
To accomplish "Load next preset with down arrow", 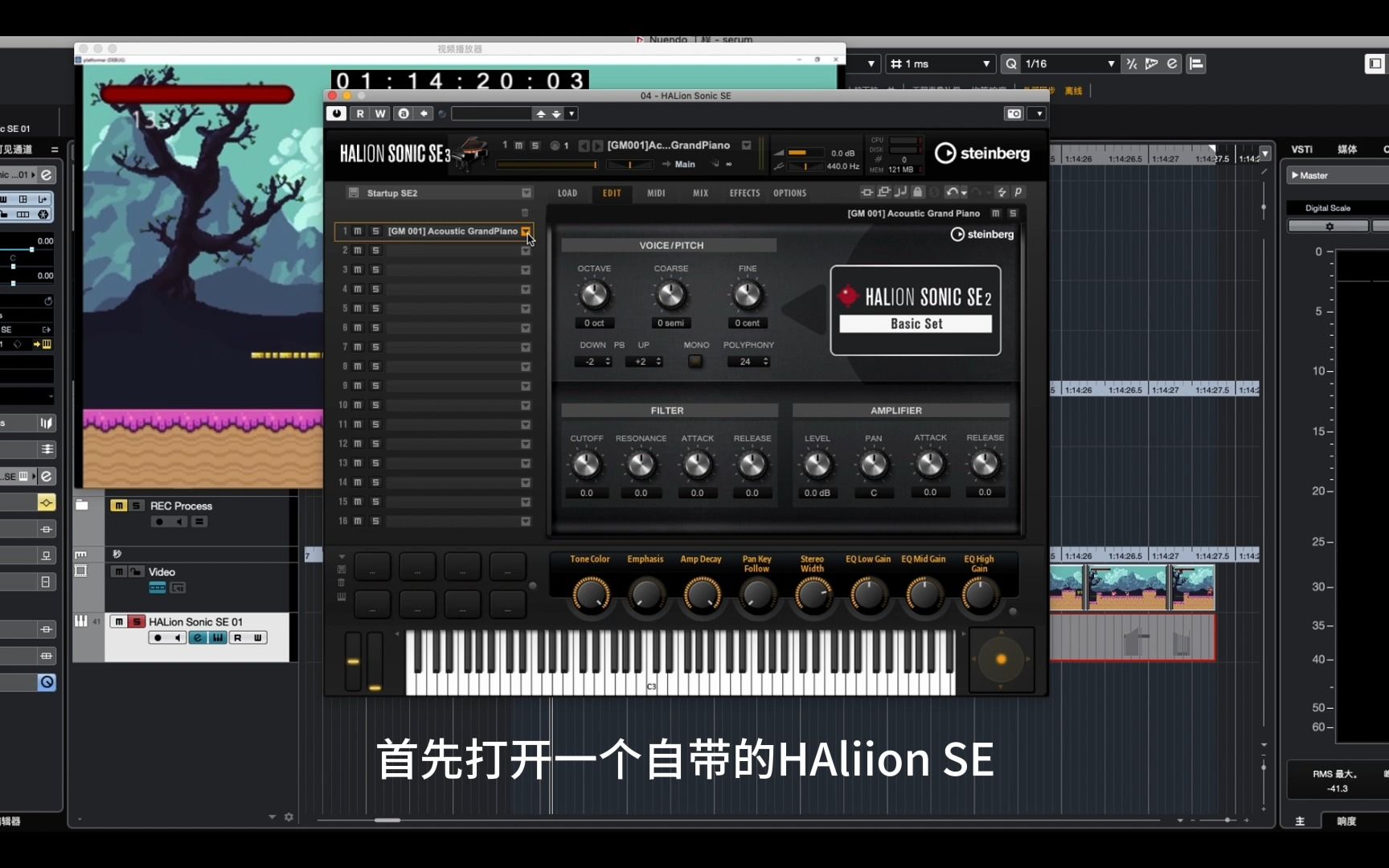I will [555, 114].
